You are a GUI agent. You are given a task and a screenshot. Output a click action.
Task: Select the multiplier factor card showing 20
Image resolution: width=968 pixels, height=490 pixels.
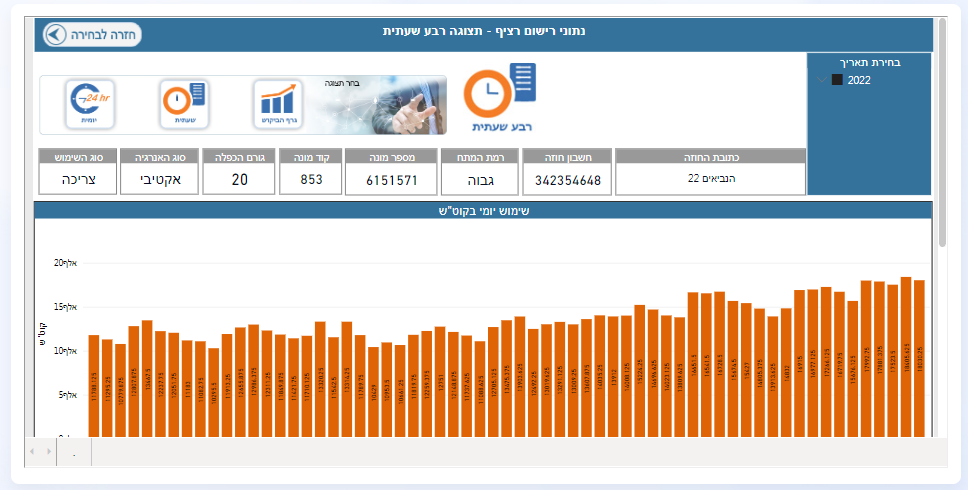tap(239, 180)
